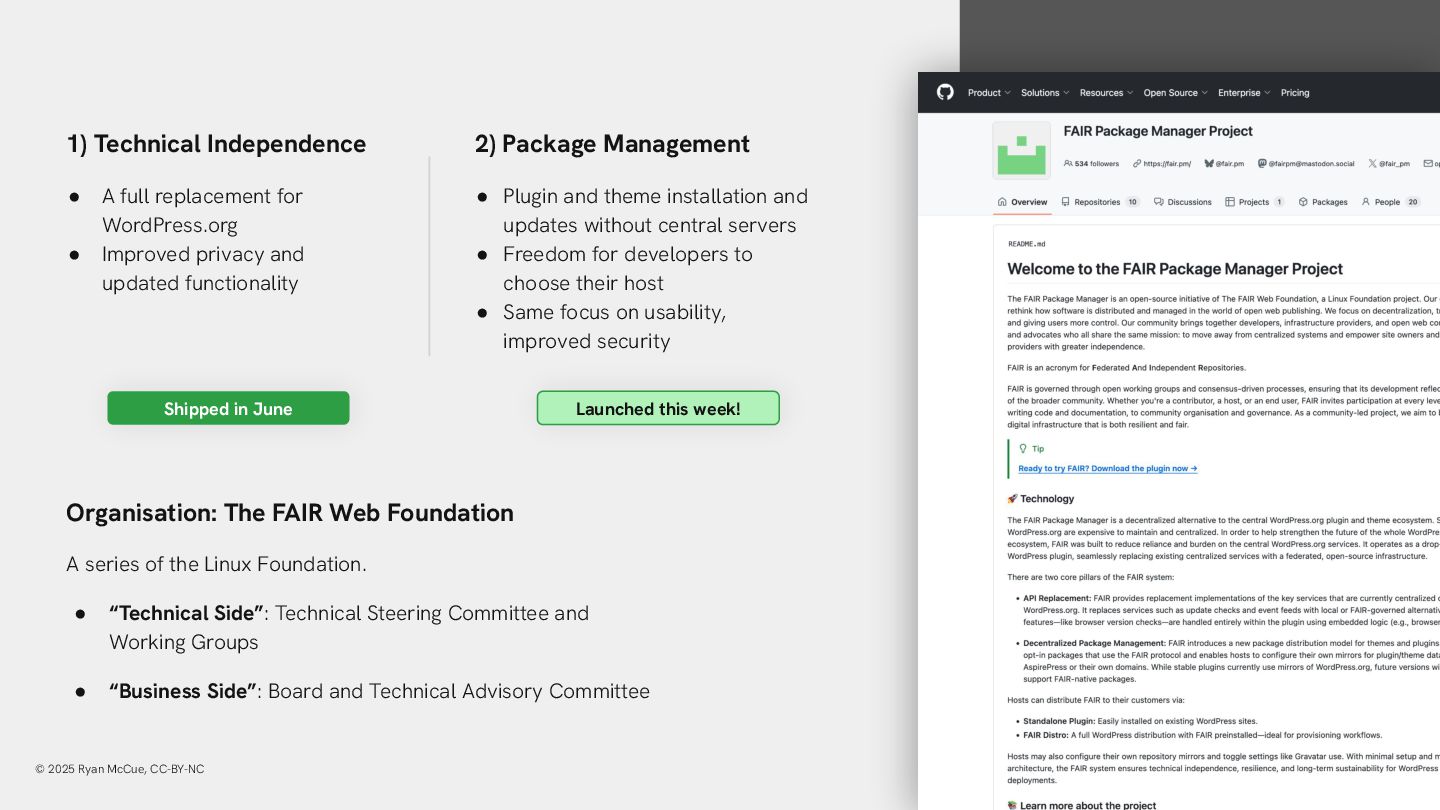Expand the Open Source dropdown
The height and width of the screenshot is (810, 1440).
pyautogui.click(x=1175, y=93)
